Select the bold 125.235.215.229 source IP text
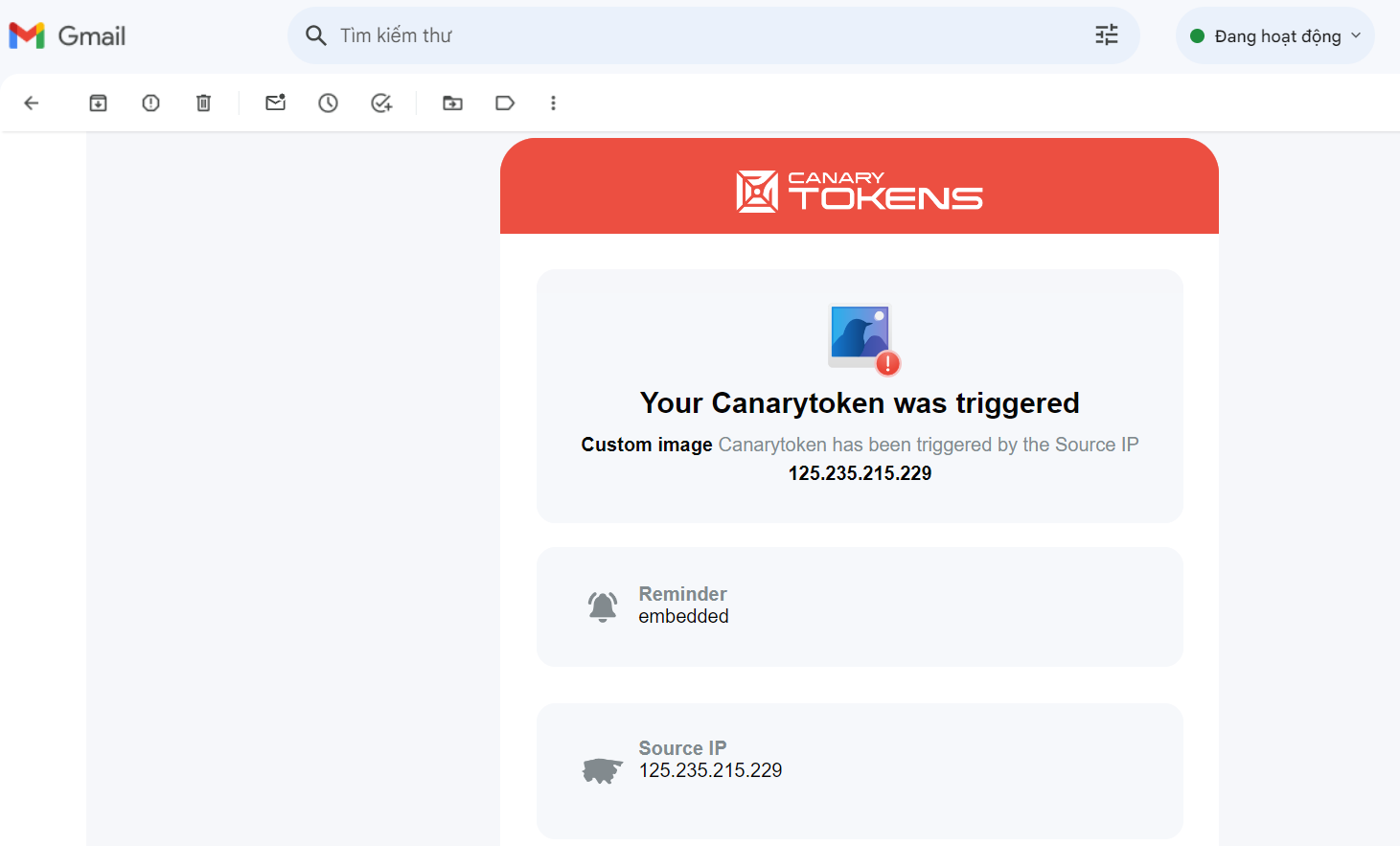The width and height of the screenshot is (1400, 846). pos(860,473)
